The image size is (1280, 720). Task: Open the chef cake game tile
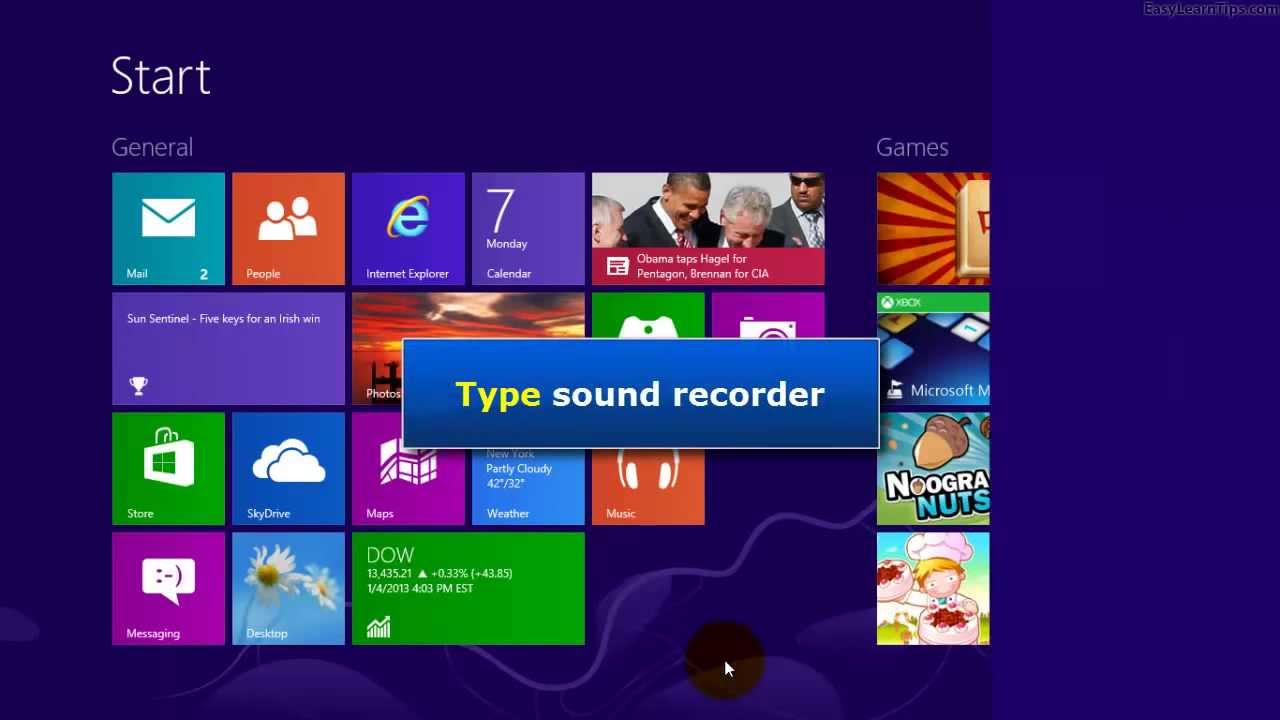click(x=933, y=589)
